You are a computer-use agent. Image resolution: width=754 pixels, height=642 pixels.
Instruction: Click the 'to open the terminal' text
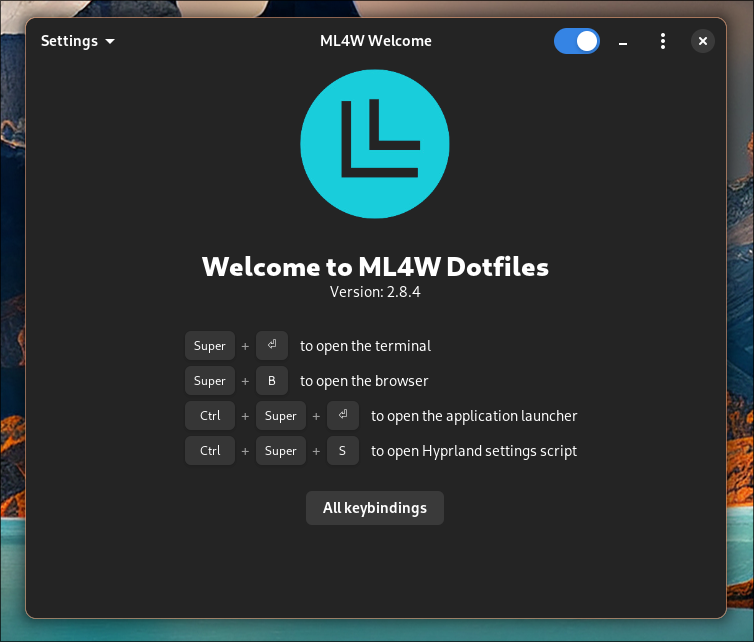(365, 346)
